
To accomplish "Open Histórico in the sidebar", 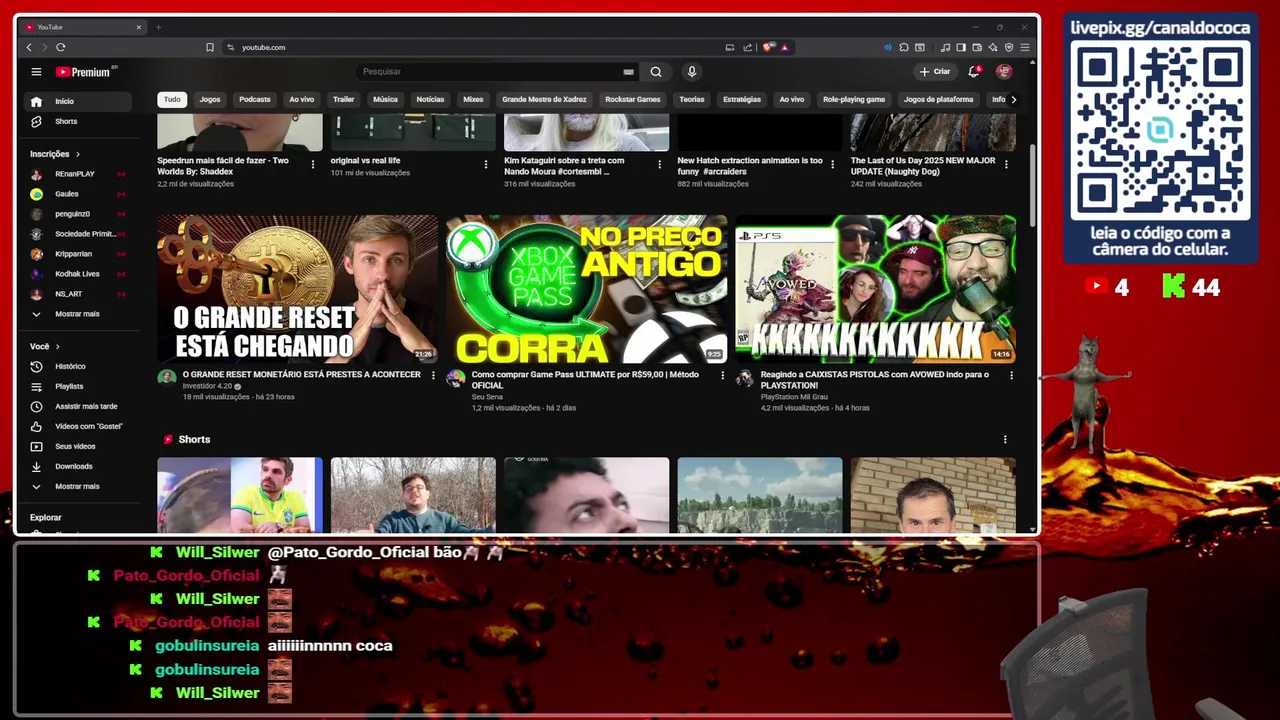I will (x=78, y=367).
